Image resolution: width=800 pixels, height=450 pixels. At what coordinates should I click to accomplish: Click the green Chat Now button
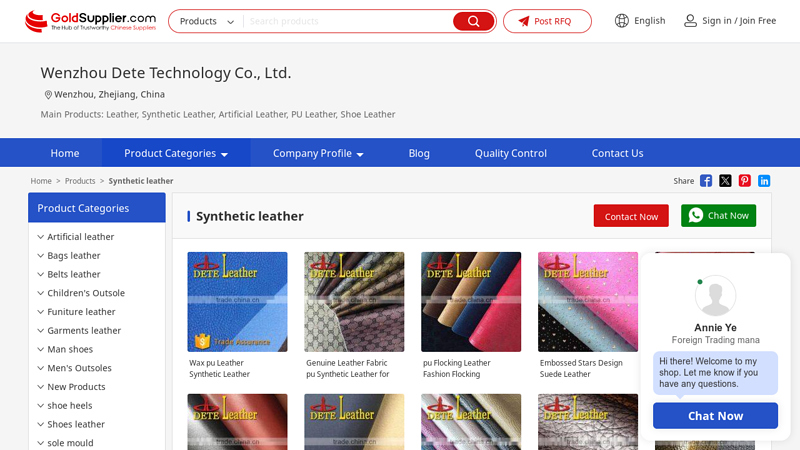(718, 215)
